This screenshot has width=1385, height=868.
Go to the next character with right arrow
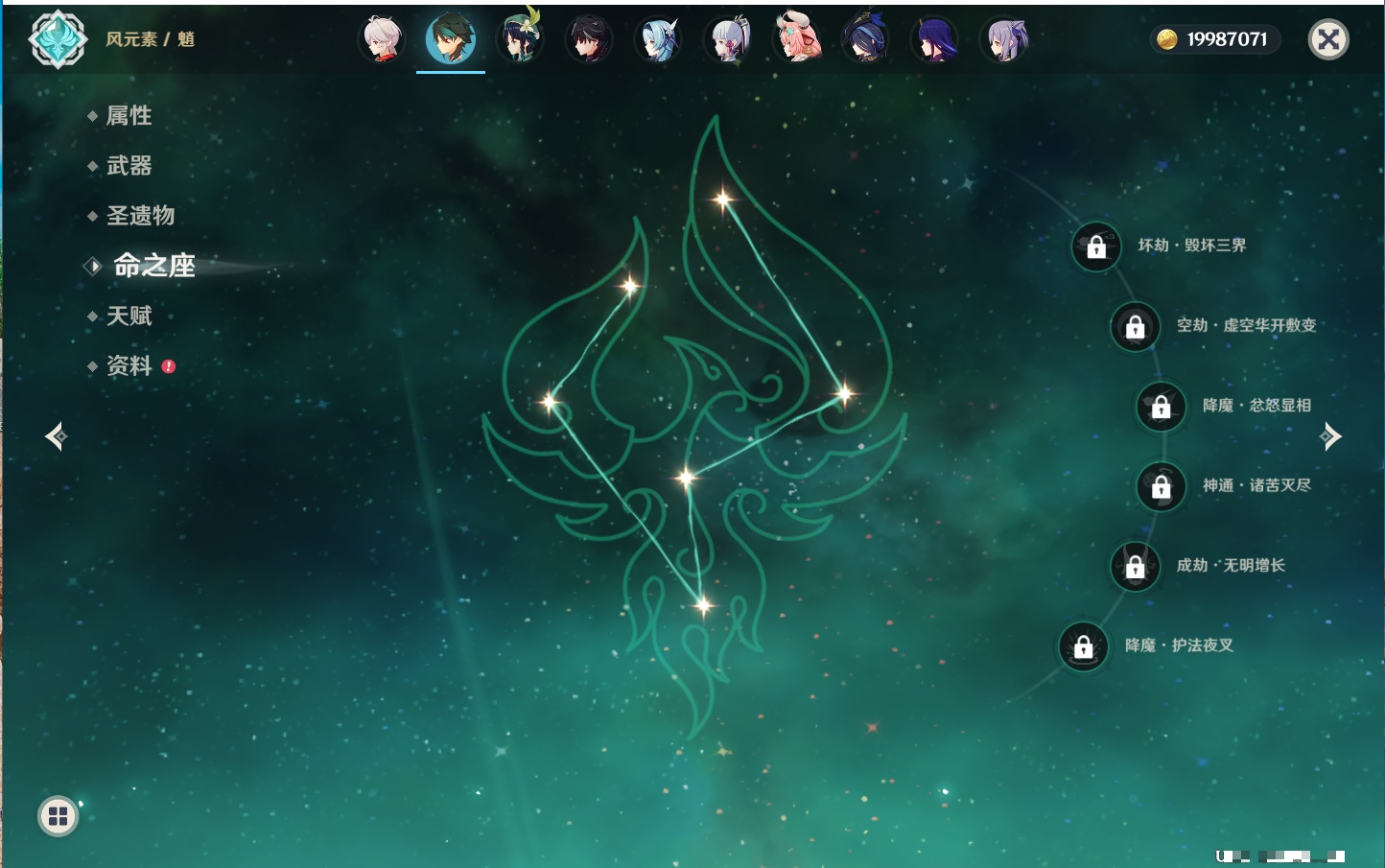point(1330,436)
